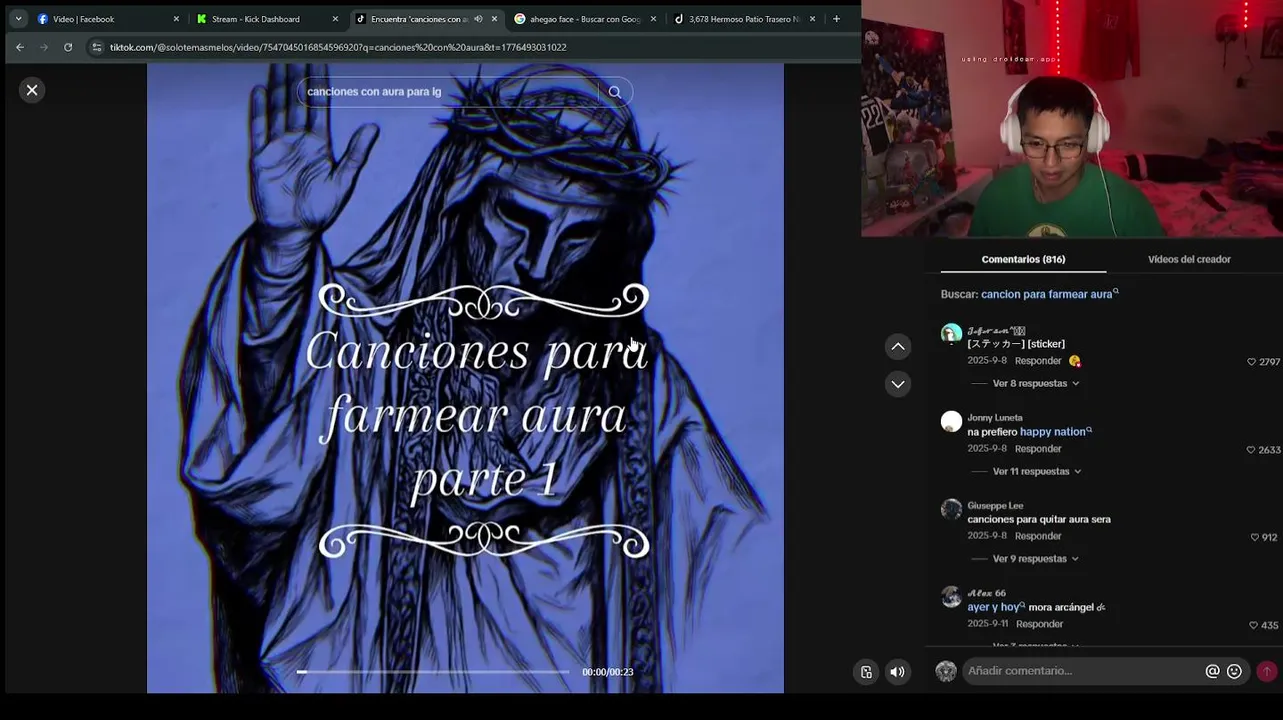Open 'cancion para farmear aura' search link
Screen dimensions: 1283x720
click(x=1049, y=294)
